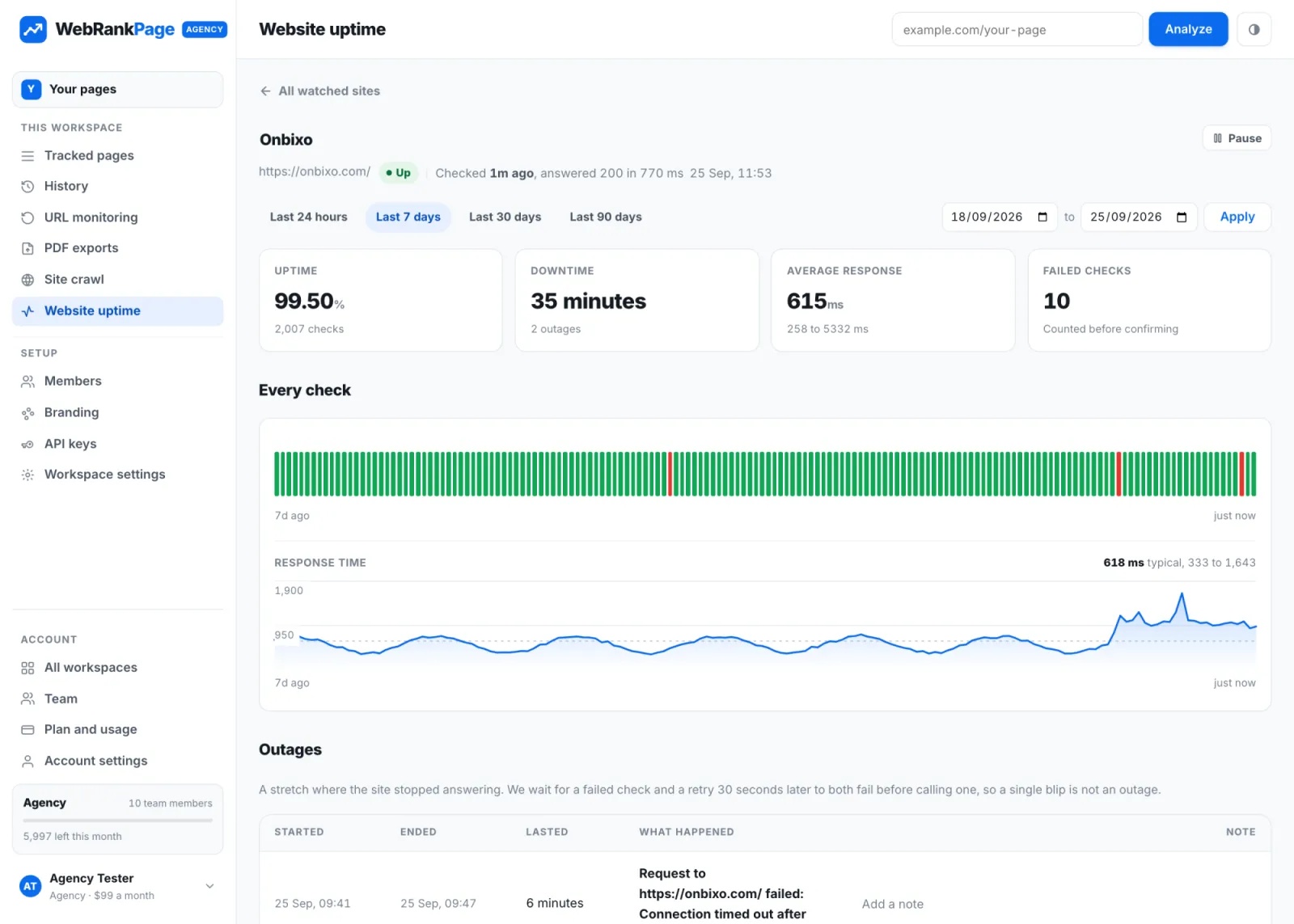Click the page URL input field

pyautogui.click(x=1017, y=29)
